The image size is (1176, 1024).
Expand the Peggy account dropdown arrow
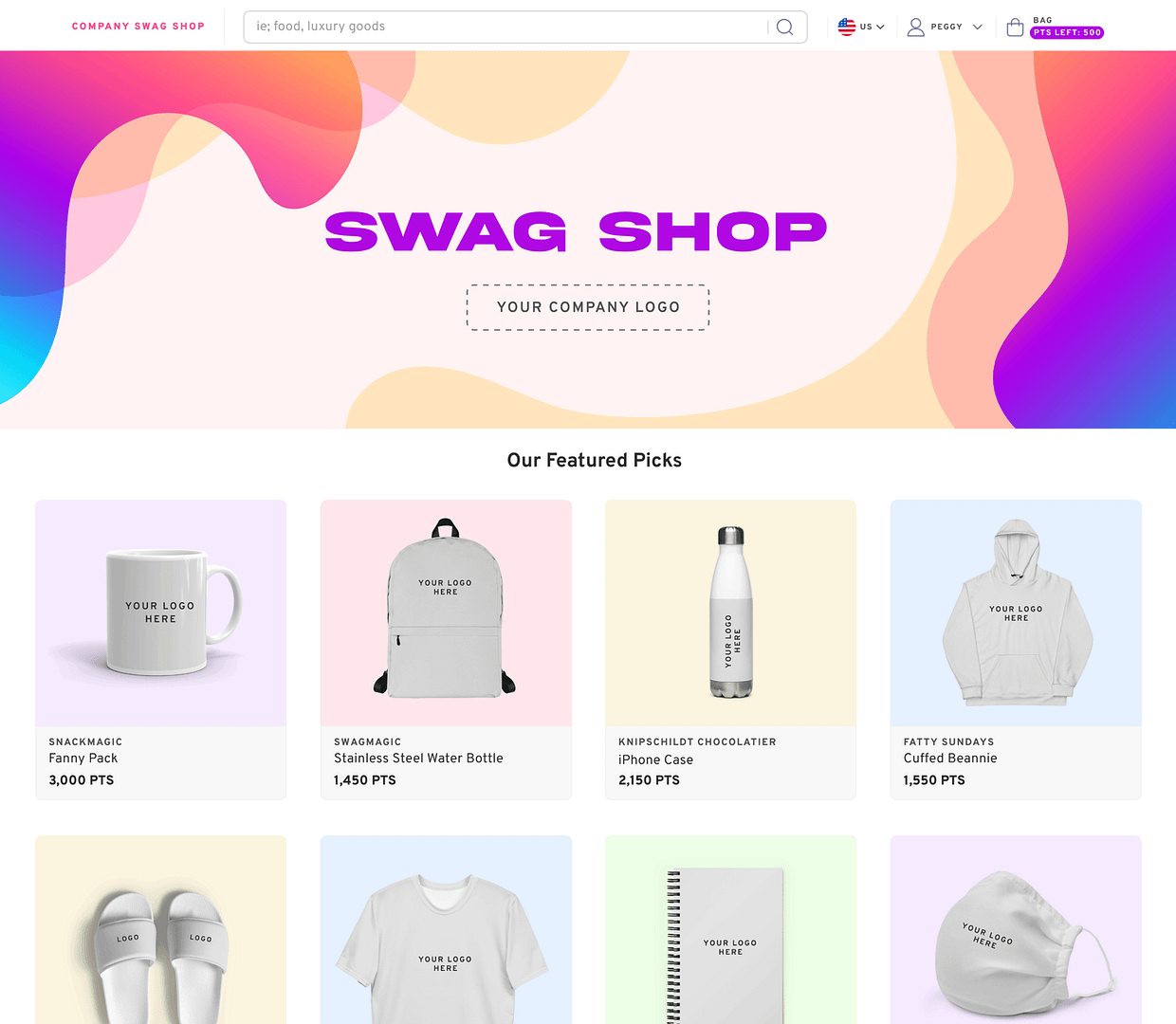point(977,27)
